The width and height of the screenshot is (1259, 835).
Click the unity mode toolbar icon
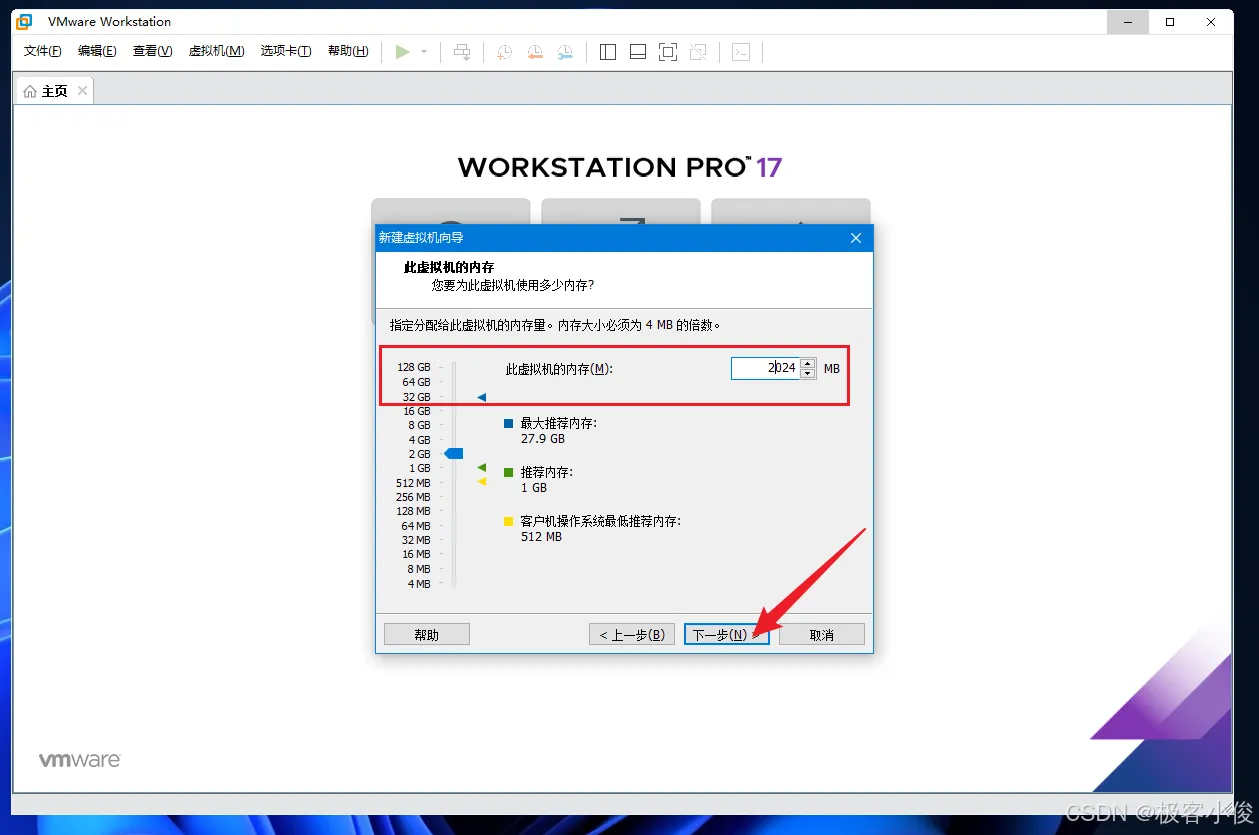[x=699, y=52]
